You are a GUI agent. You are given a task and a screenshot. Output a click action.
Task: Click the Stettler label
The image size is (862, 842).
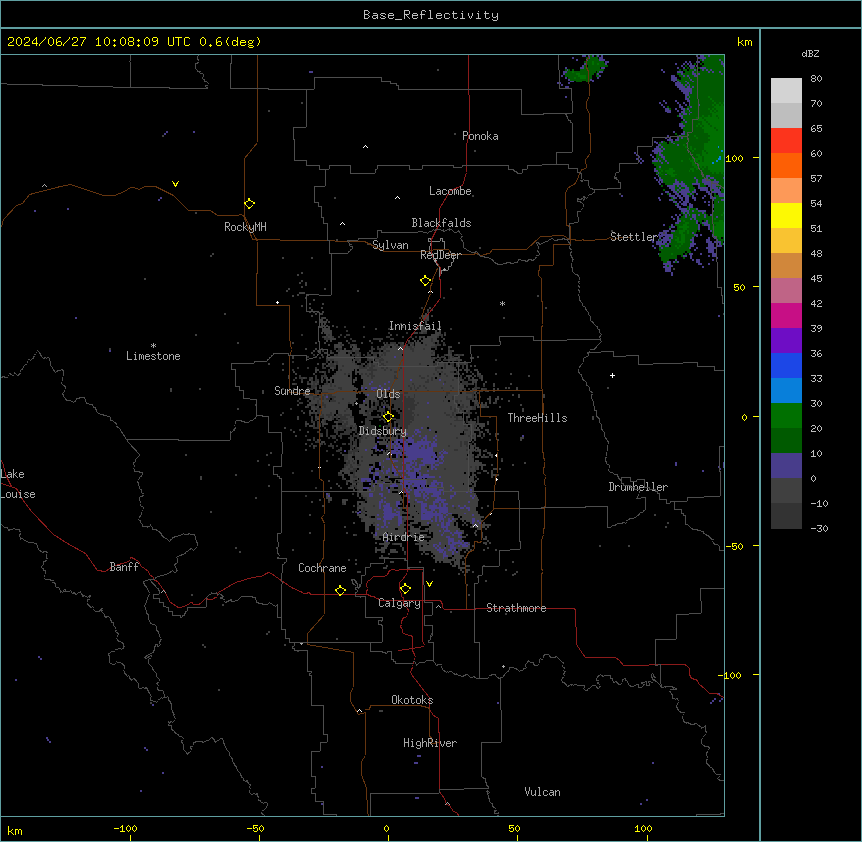point(634,237)
